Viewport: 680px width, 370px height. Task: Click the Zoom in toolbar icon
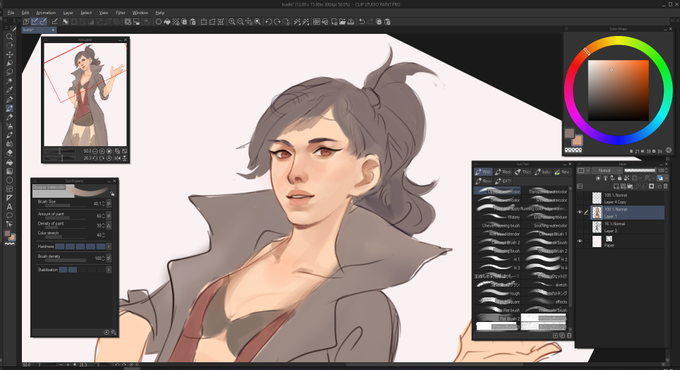click(x=232, y=21)
